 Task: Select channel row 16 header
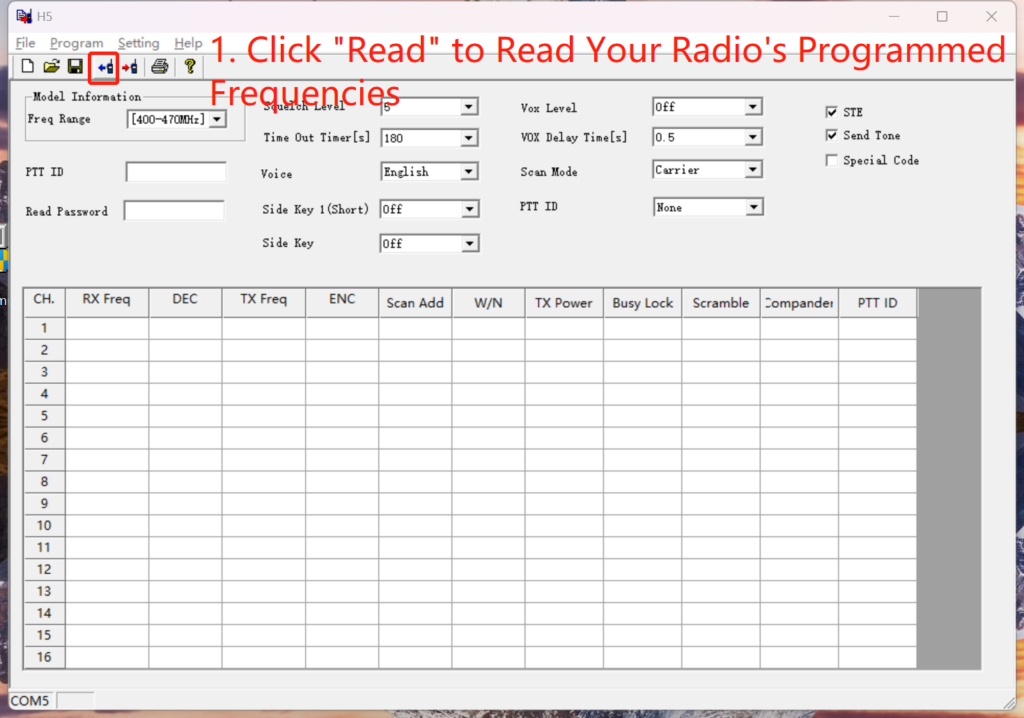coord(44,657)
